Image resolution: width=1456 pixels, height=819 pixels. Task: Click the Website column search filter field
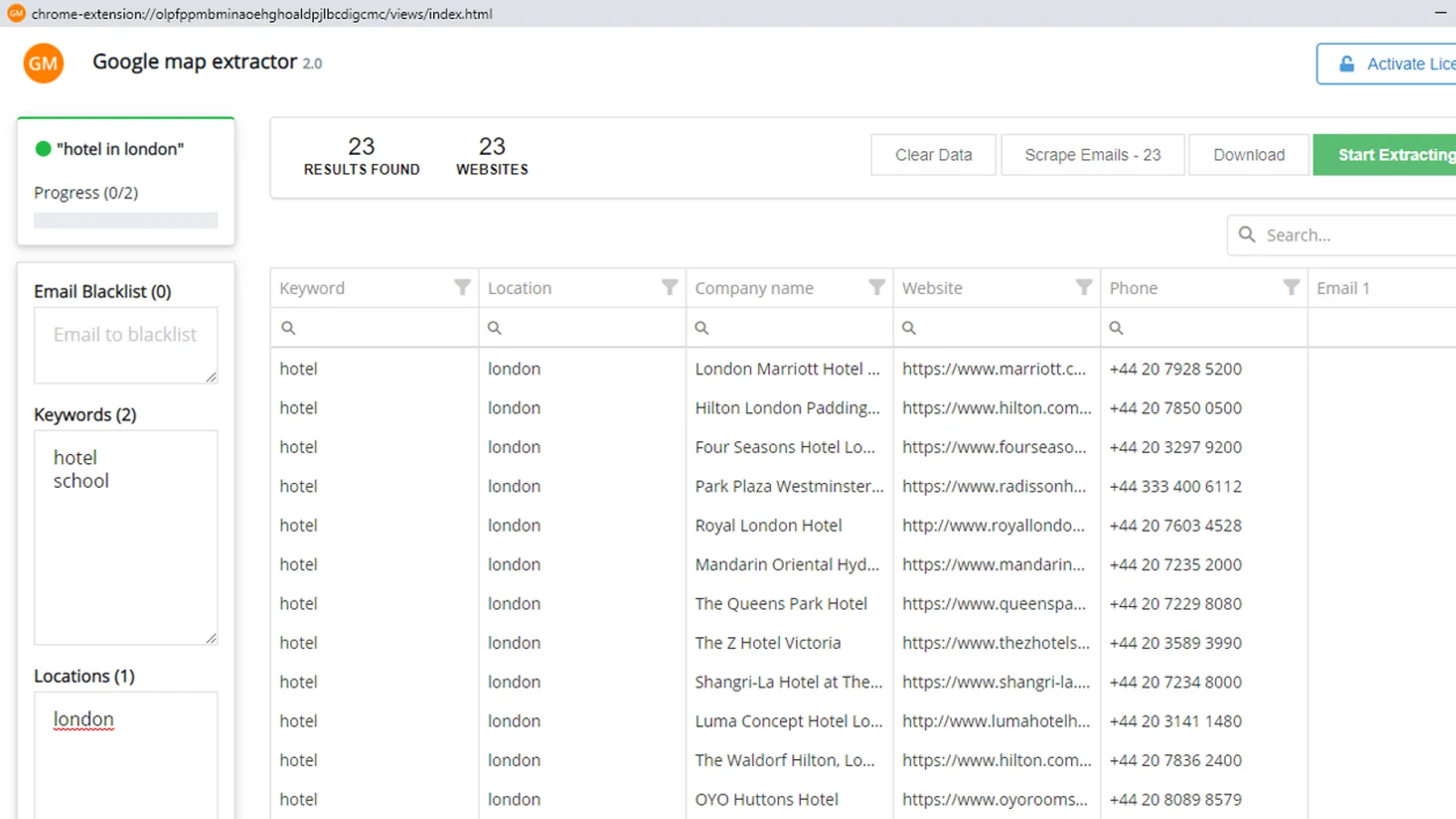pyautogui.click(x=997, y=328)
